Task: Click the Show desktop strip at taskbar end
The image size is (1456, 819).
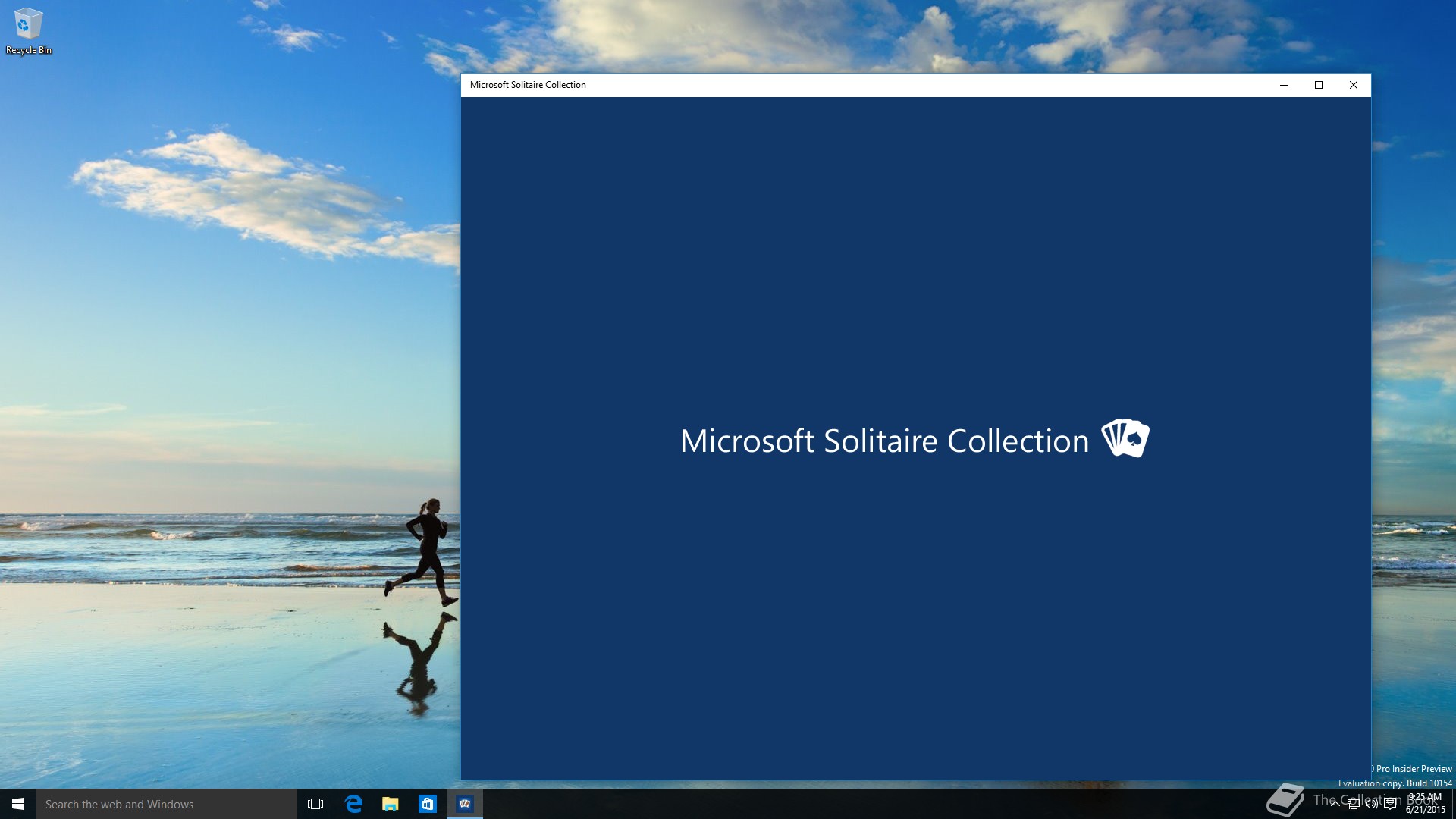Action: coord(1453,804)
